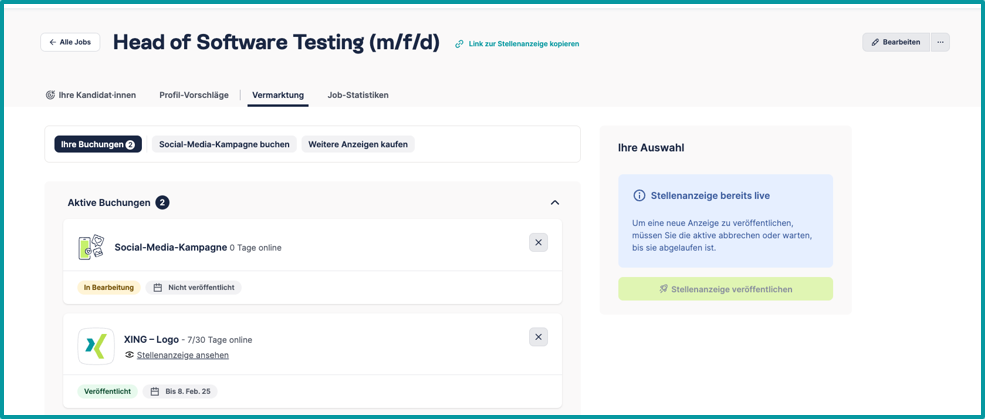Choose Social-Media-Kampagne buchen option
The image size is (985, 419).
click(224, 144)
